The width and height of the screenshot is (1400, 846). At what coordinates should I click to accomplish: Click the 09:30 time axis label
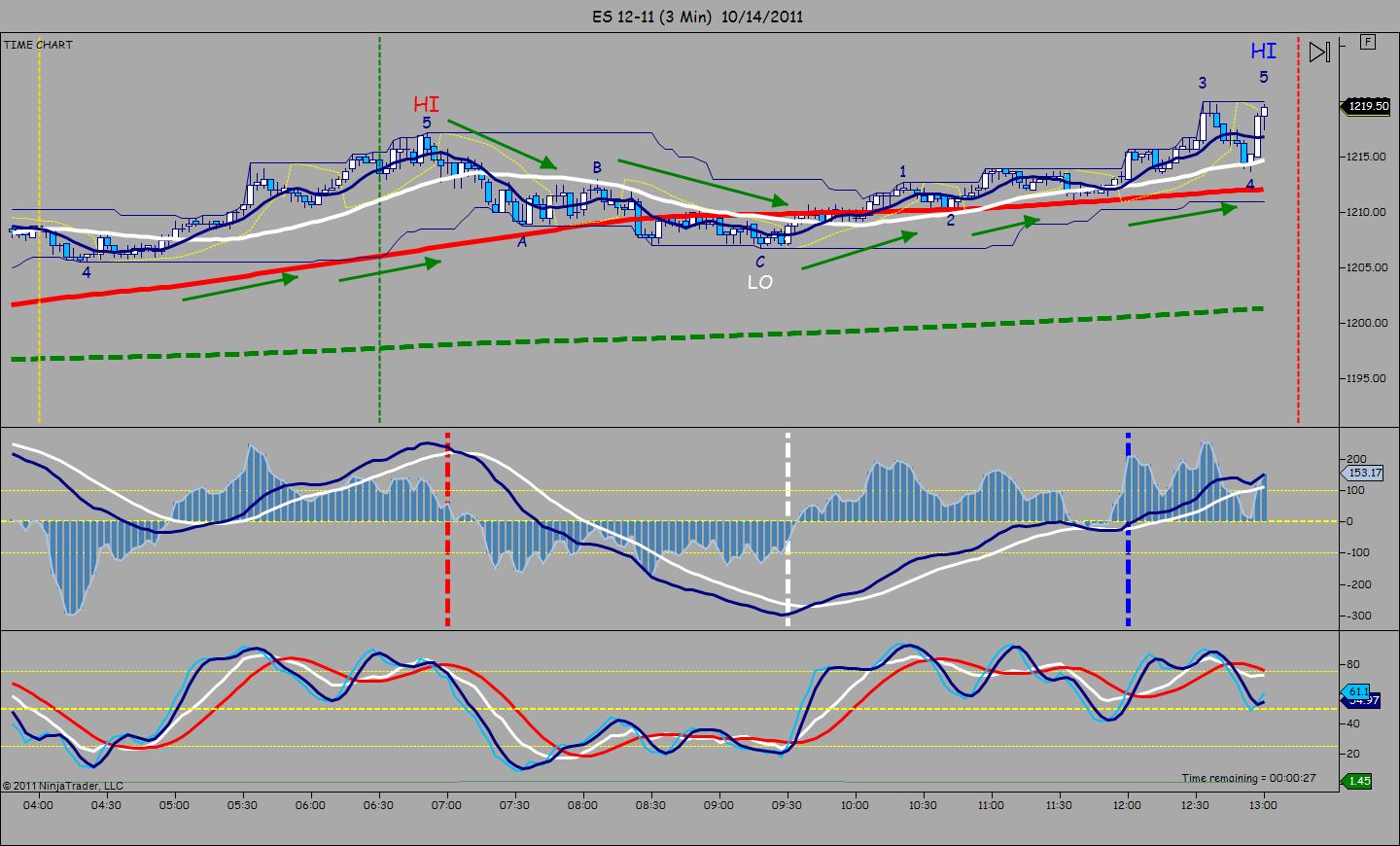[787, 805]
